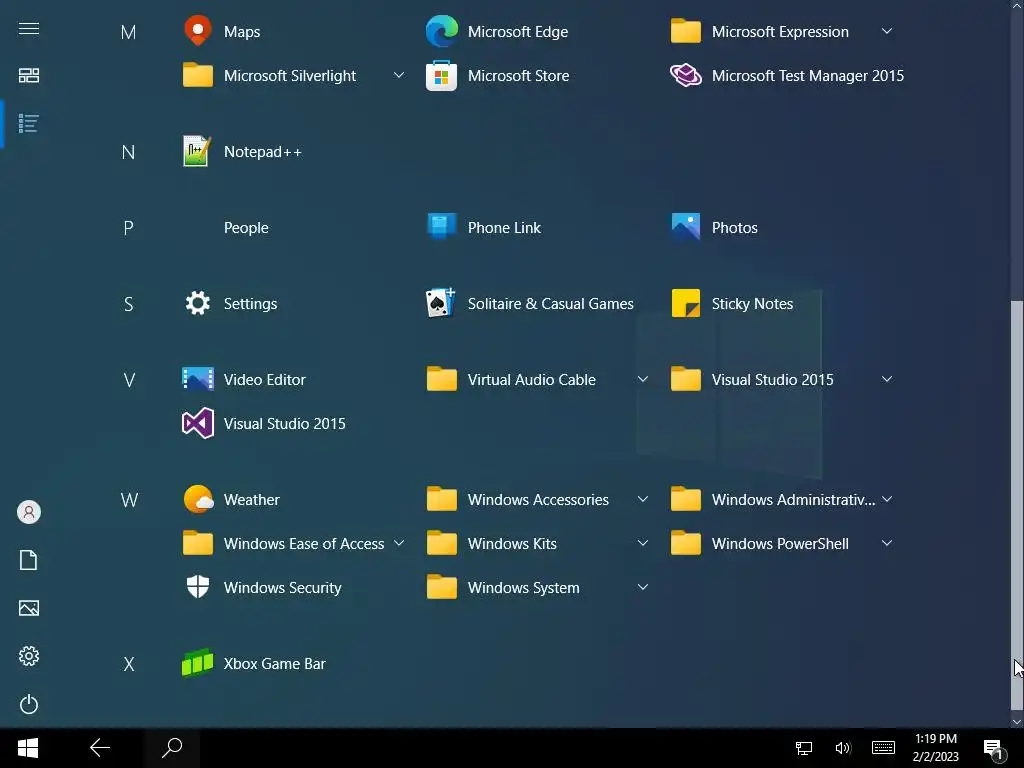The height and width of the screenshot is (768, 1024).
Task: Open the Pictures sidebar icon
Action: pos(29,608)
